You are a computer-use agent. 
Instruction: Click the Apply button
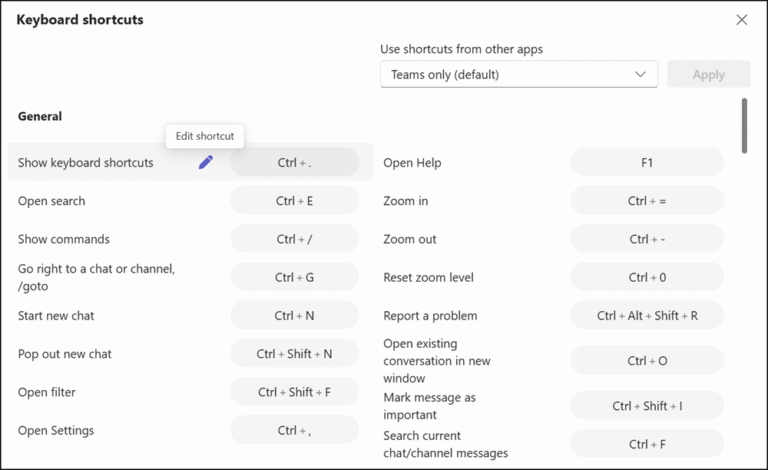tap(708, 74)
